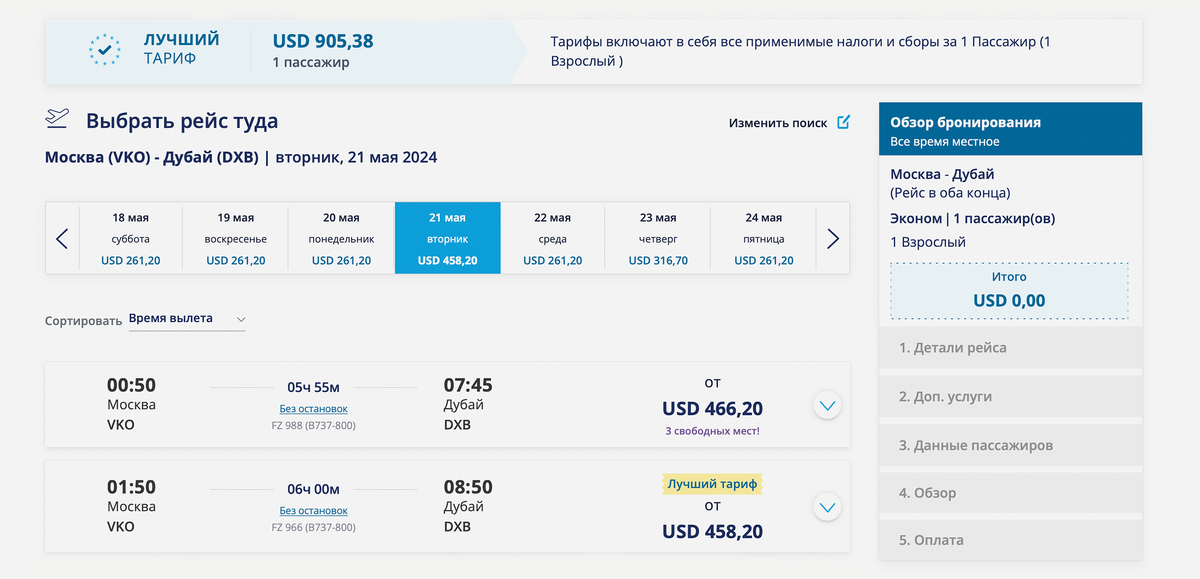The width and height of the screenshot is (1200, 579).
Task: Select the 23 May Thursday date tab
Action: coord(658,239)
